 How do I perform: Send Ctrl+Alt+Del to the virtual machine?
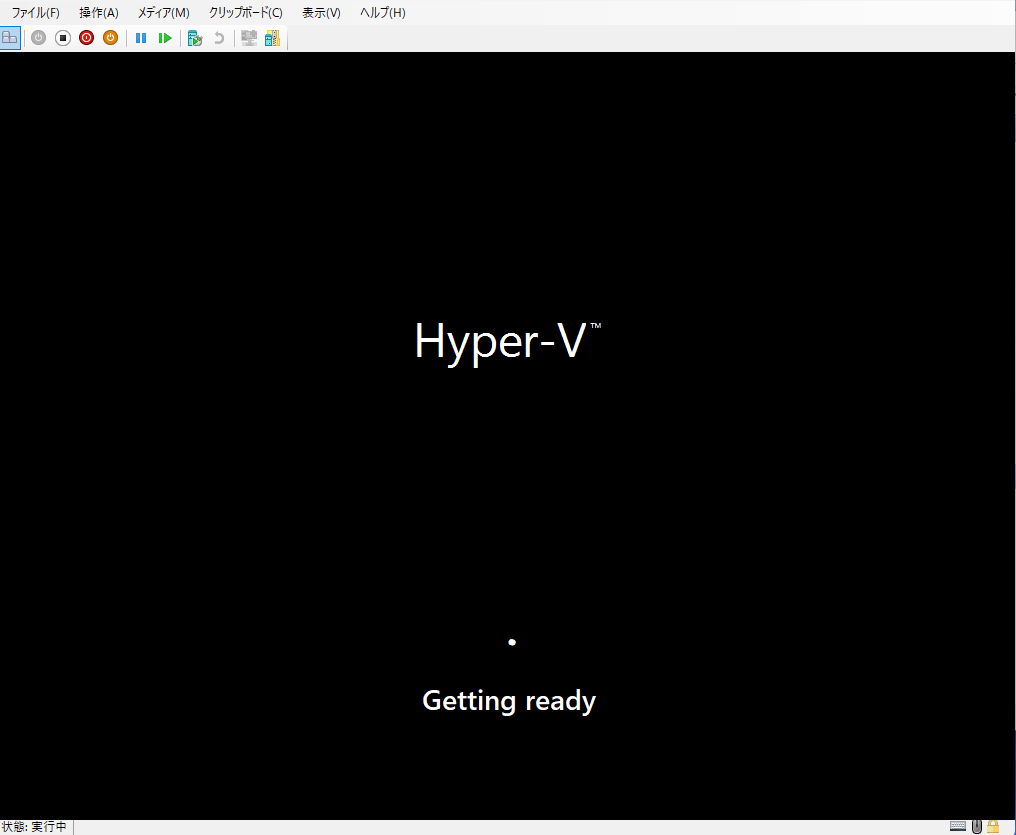coord(10,37)
